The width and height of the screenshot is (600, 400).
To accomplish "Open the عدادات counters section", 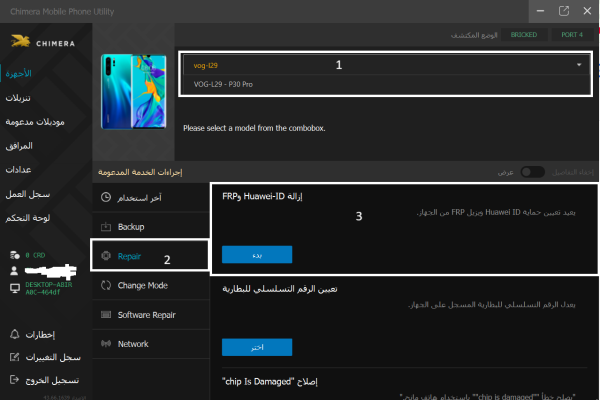I will tap(18, 170).
